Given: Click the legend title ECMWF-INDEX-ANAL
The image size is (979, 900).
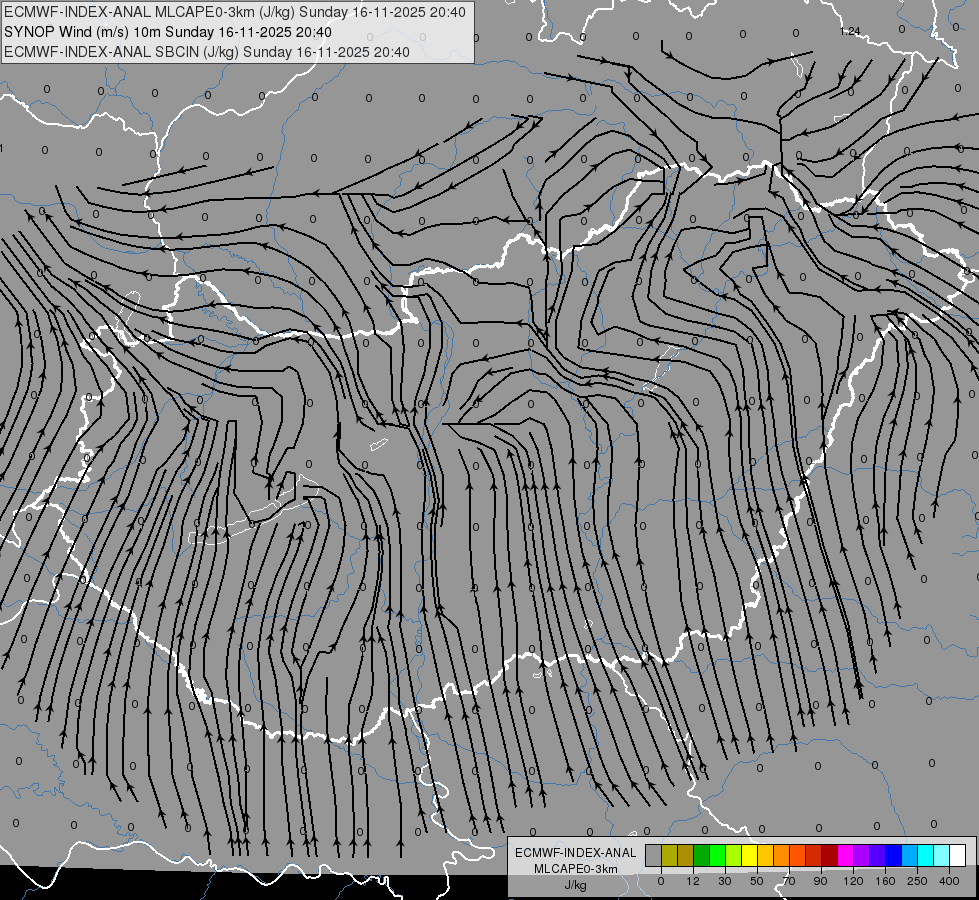Looking at the screenshot, I should pyautogui.click(x=576, y=853).
